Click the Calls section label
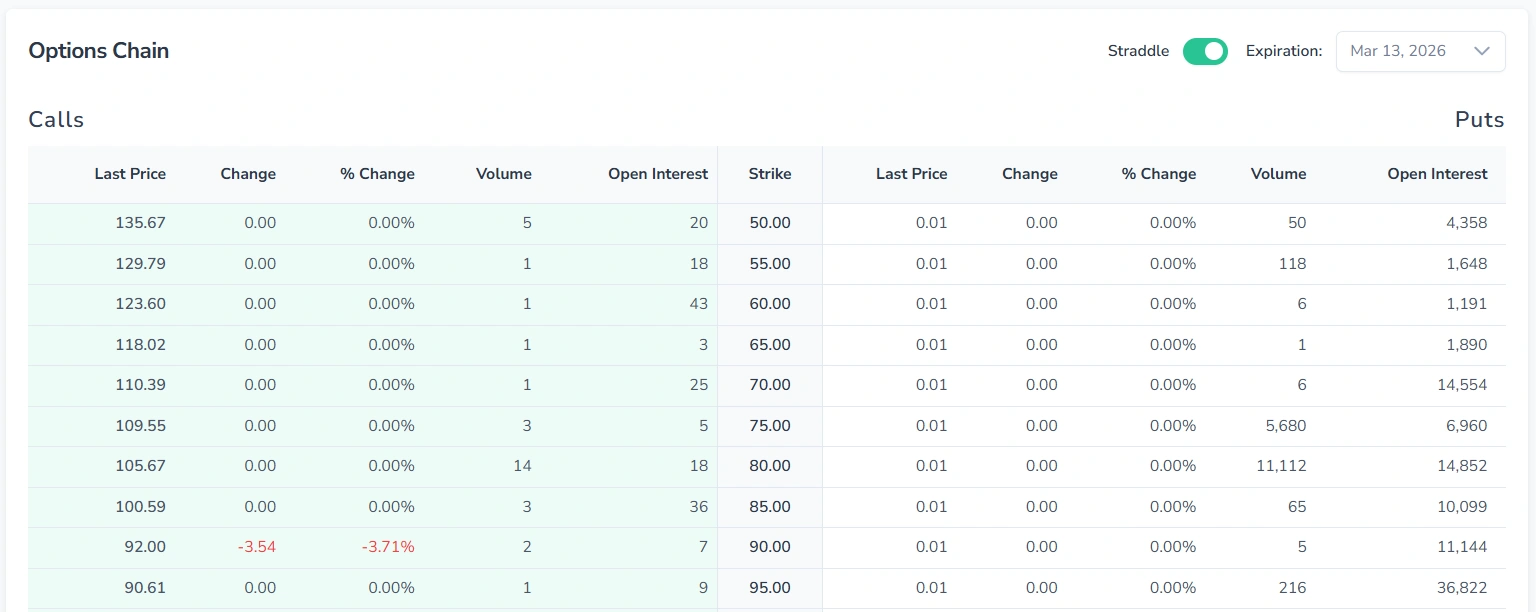This screenshot has height=612, width=1536. 55,119
